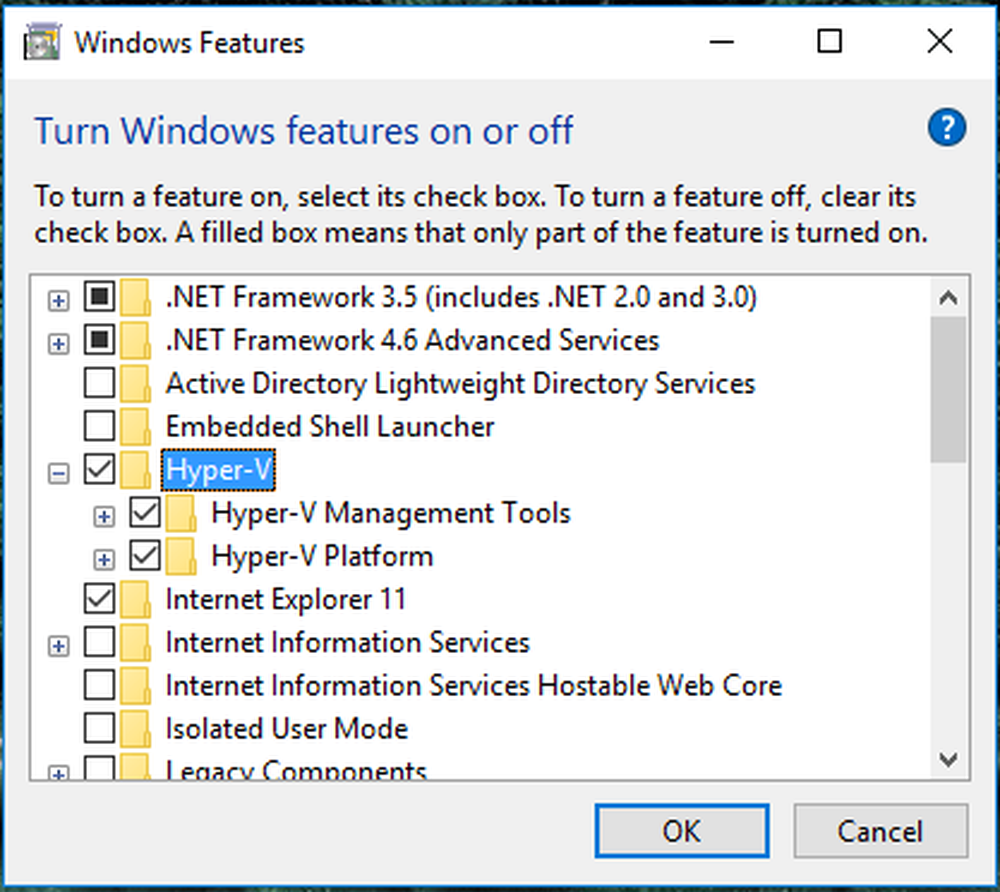Click the feature list scrollbar thumb
This screenshot has width=1000, height=892.
948,390
